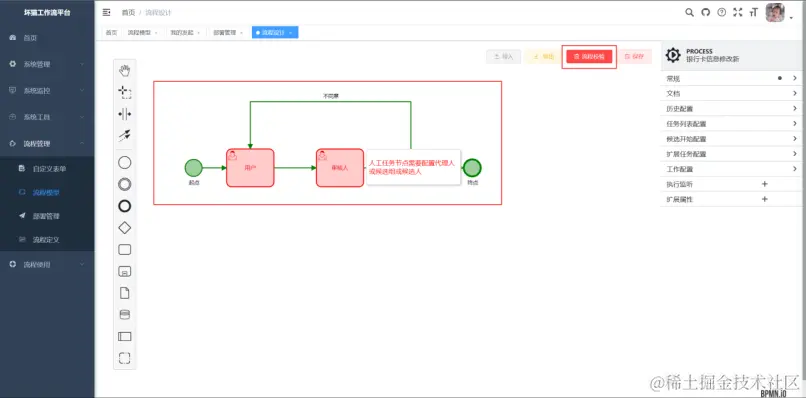Create a group from palette
The image size is (806, 398).
[124, 358]
